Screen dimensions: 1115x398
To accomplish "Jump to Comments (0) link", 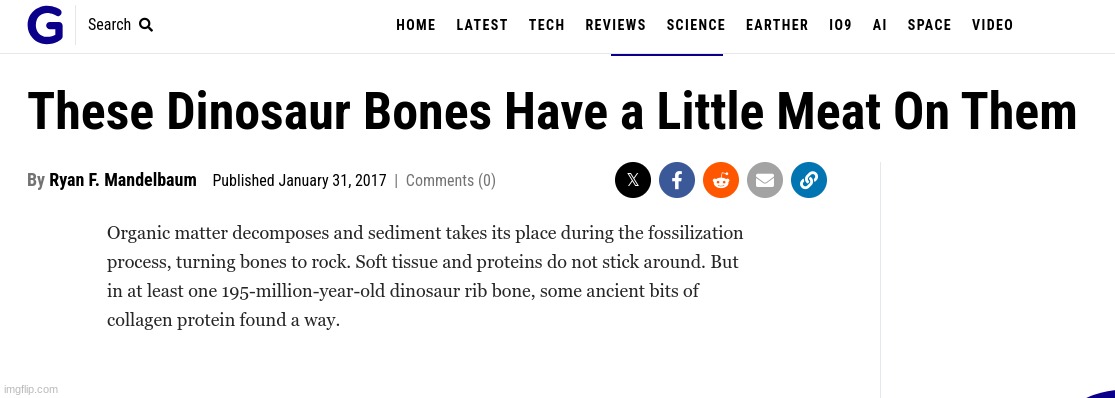I will click(451, 181).
